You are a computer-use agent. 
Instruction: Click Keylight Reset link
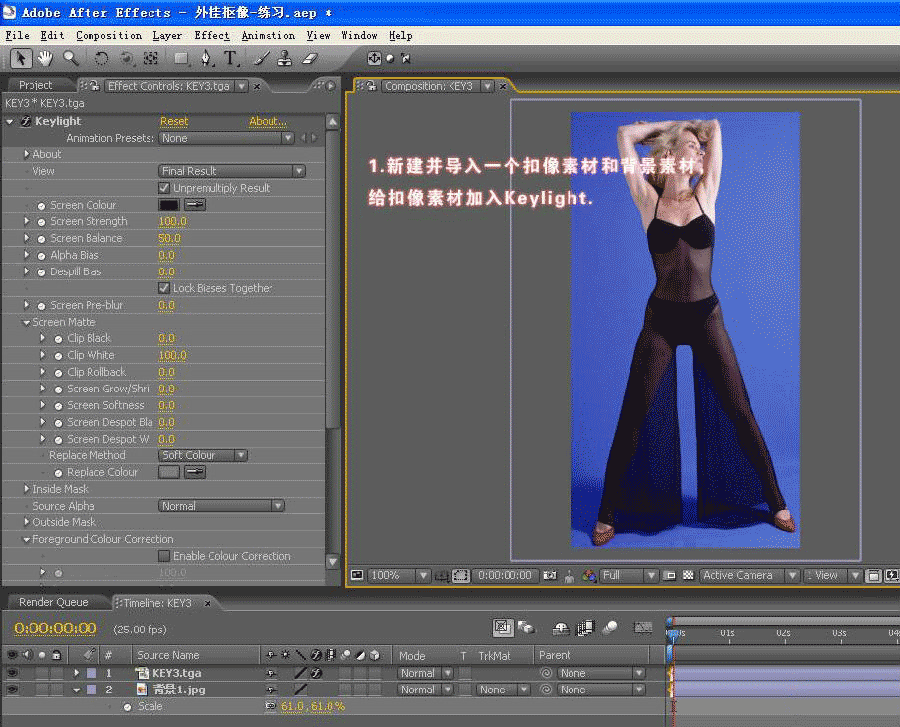[174, 122]
